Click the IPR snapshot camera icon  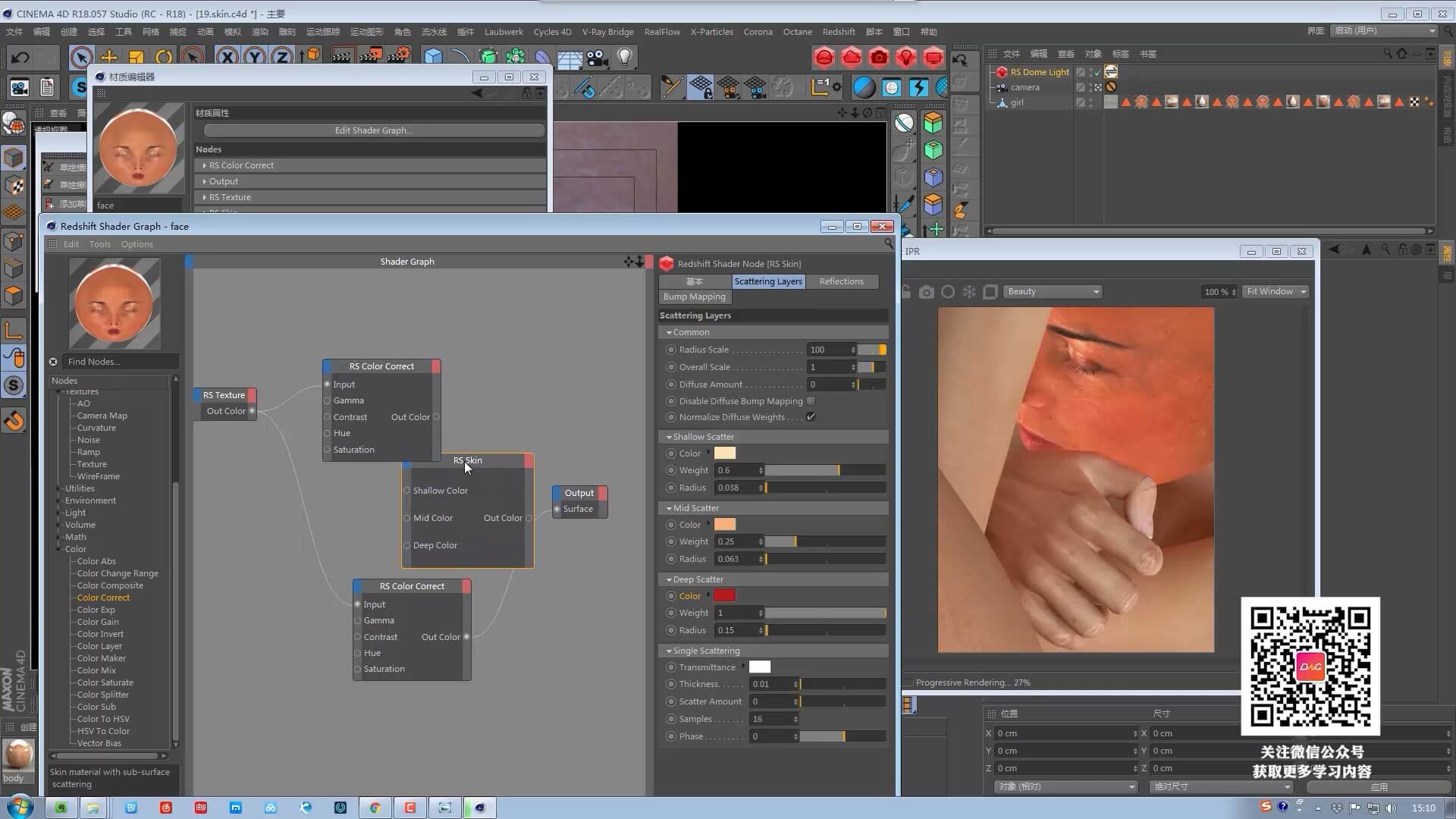(x=926, y=292)
